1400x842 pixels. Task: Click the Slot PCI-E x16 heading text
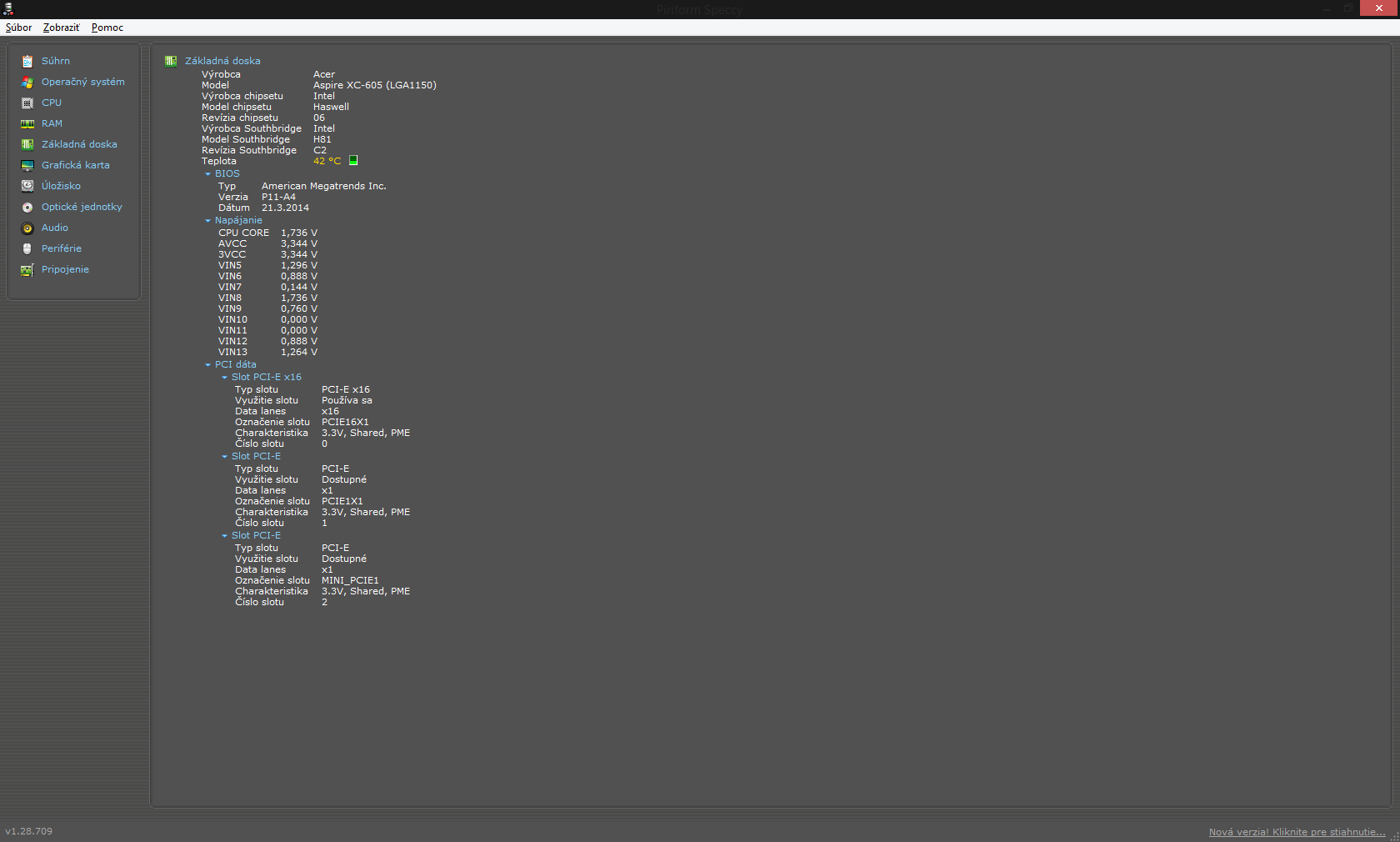coord(267,377)
